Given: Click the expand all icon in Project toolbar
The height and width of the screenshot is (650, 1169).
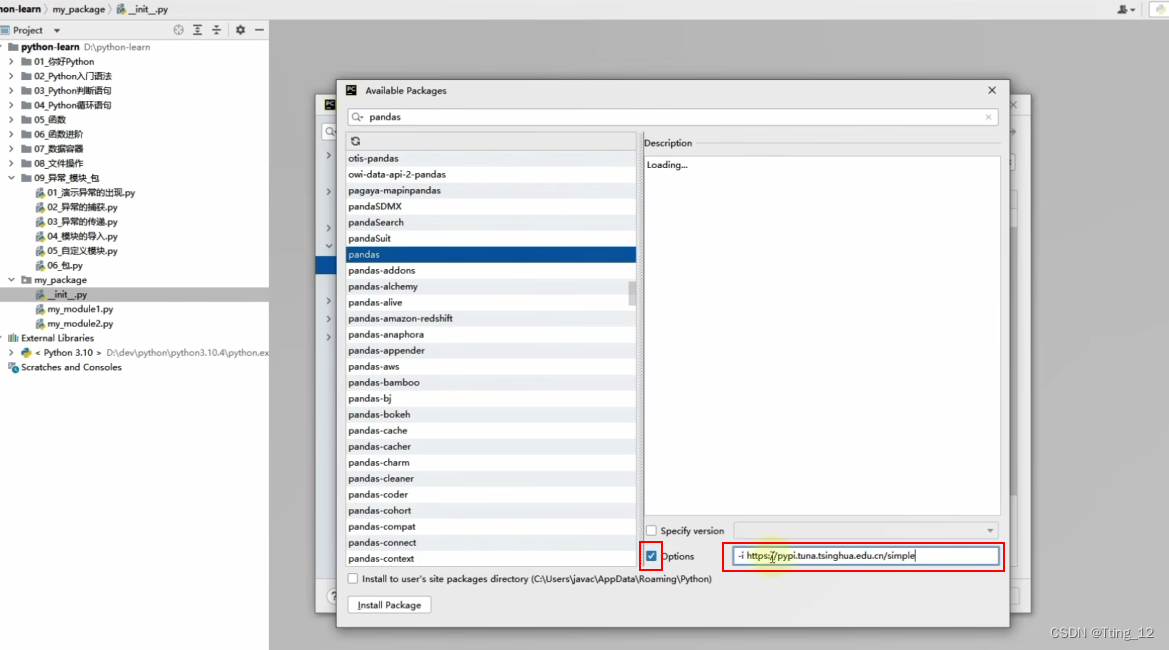Looking at the screenshot, I should (x=198, y=30).
